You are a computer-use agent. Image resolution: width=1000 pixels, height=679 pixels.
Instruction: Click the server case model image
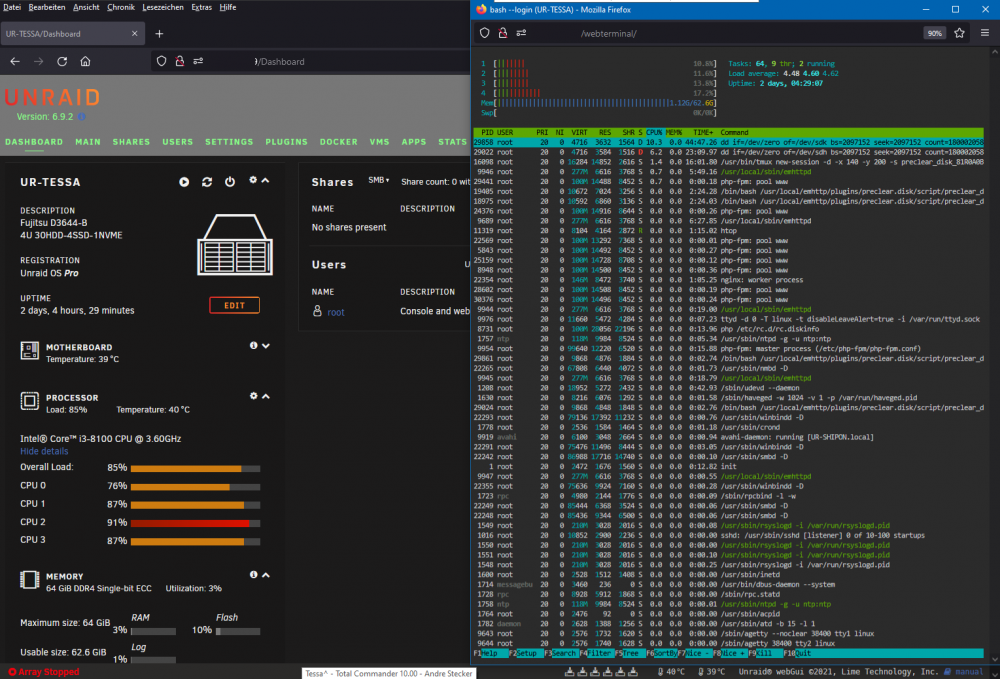tap(235, 245)
